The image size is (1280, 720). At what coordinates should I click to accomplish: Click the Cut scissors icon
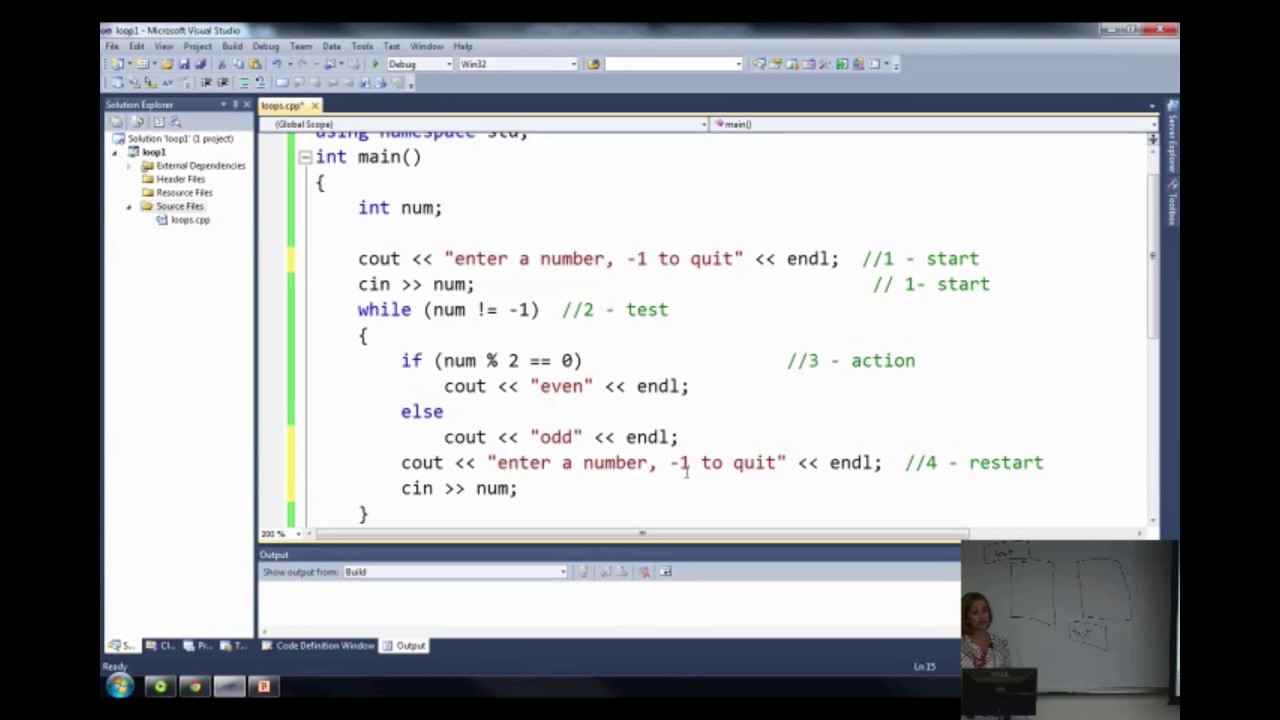(x=222, y=64)
